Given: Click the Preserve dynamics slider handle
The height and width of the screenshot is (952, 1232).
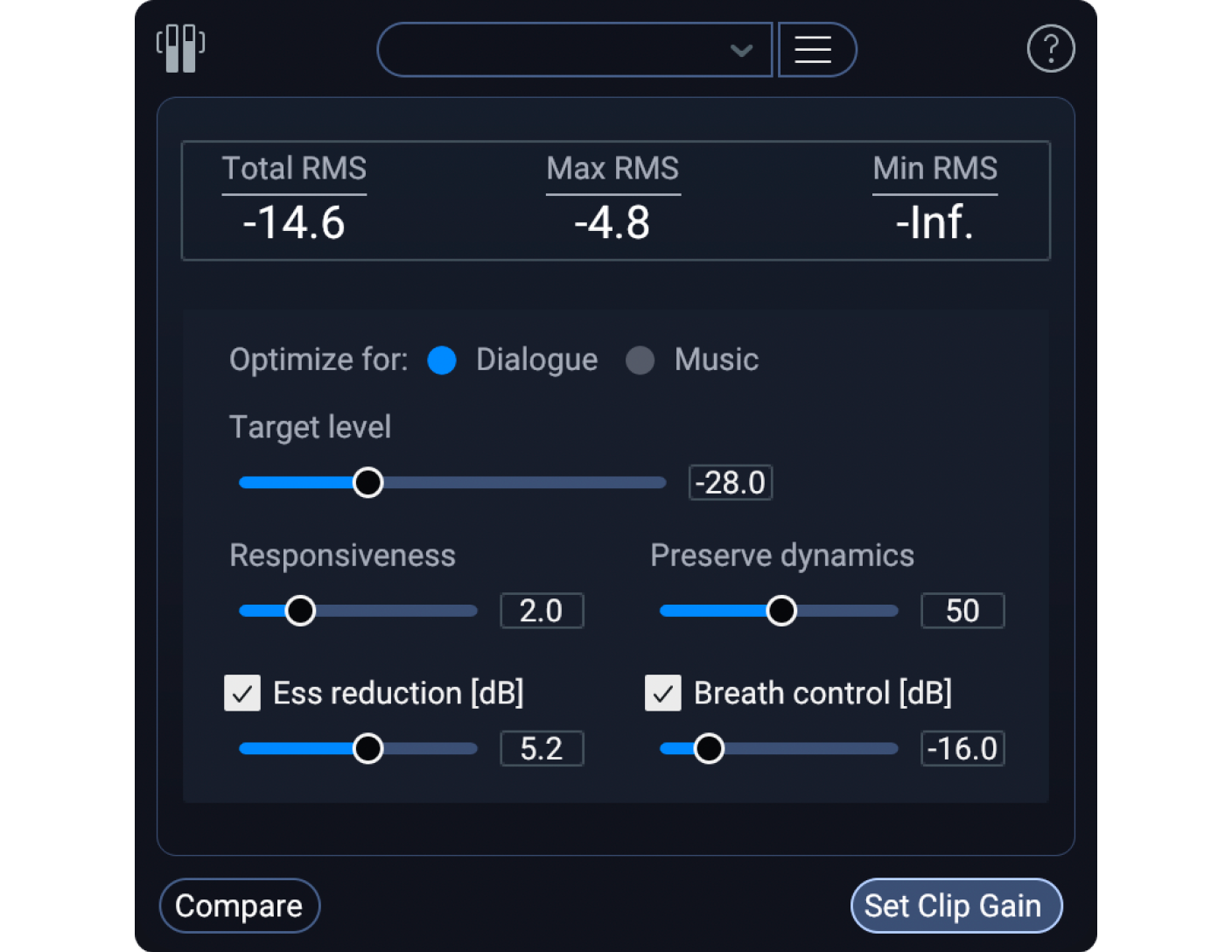Looking at the screenshot, I should 781,610.
